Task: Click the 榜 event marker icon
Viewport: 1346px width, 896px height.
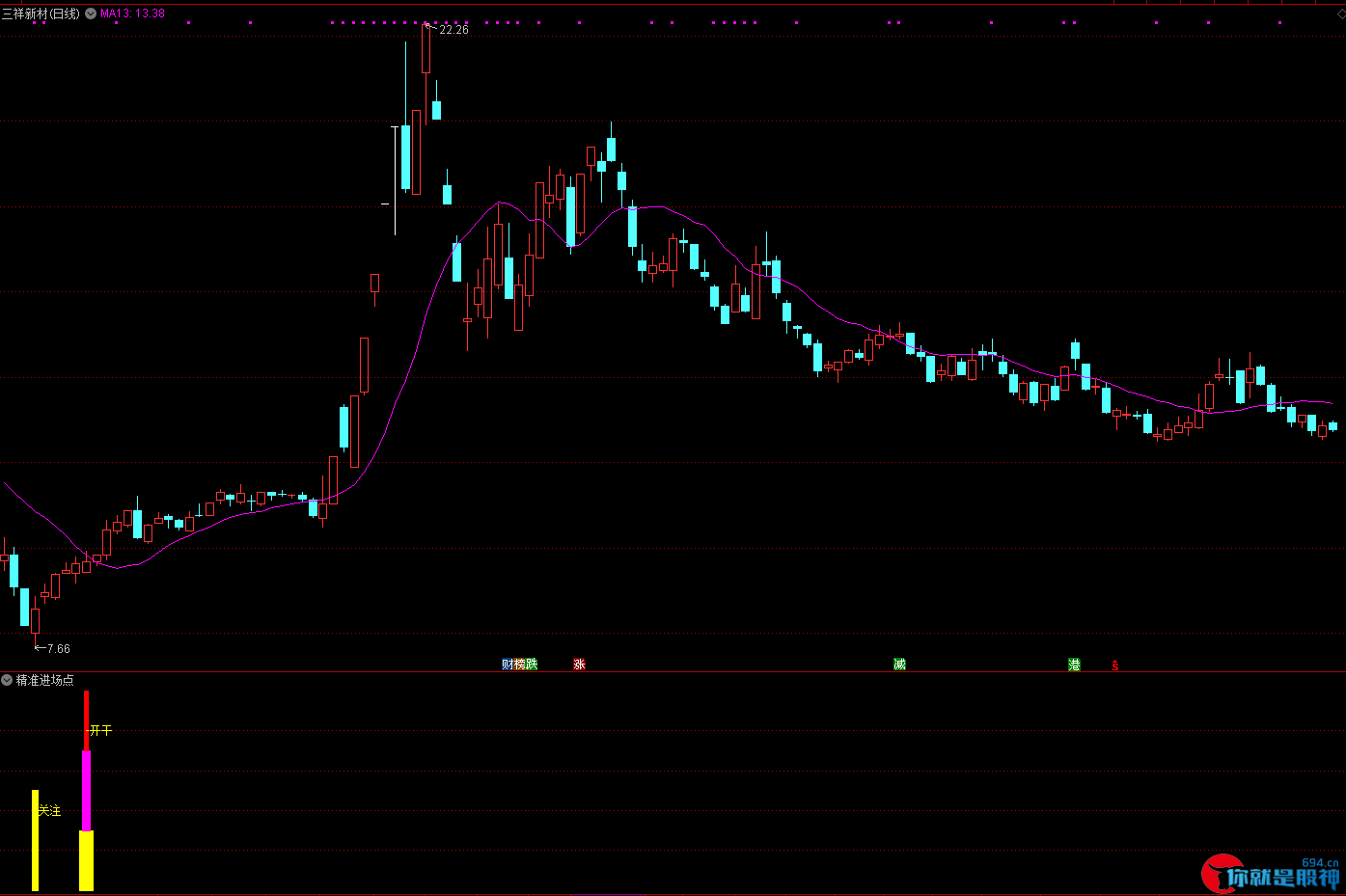Action: (519, 665)
